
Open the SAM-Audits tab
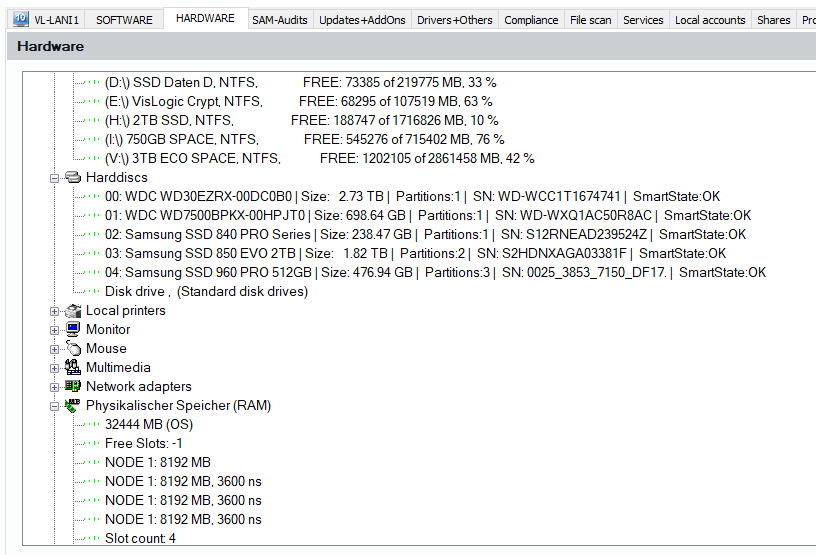[280, 20]
